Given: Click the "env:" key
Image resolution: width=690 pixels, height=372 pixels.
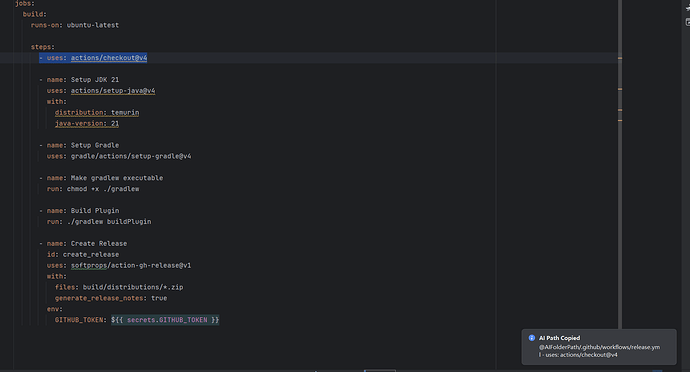Looking at the screenshot, I should (55, 309).
